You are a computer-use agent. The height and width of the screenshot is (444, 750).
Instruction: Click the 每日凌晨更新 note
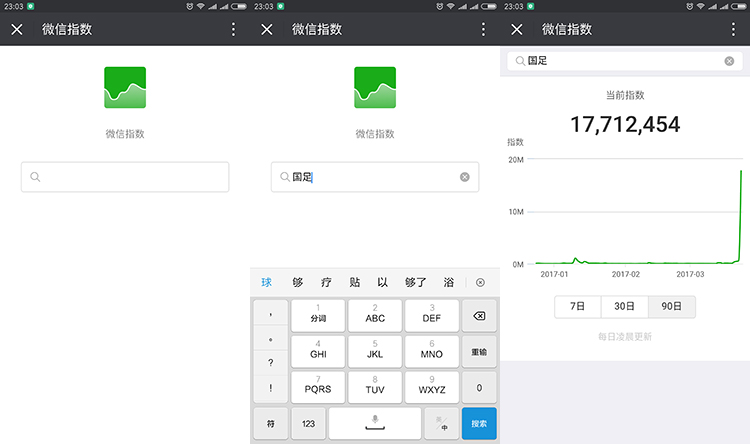625,337
